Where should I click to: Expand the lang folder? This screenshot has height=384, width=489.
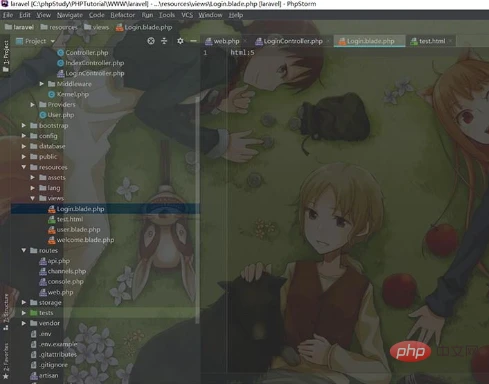click(33, 188)
